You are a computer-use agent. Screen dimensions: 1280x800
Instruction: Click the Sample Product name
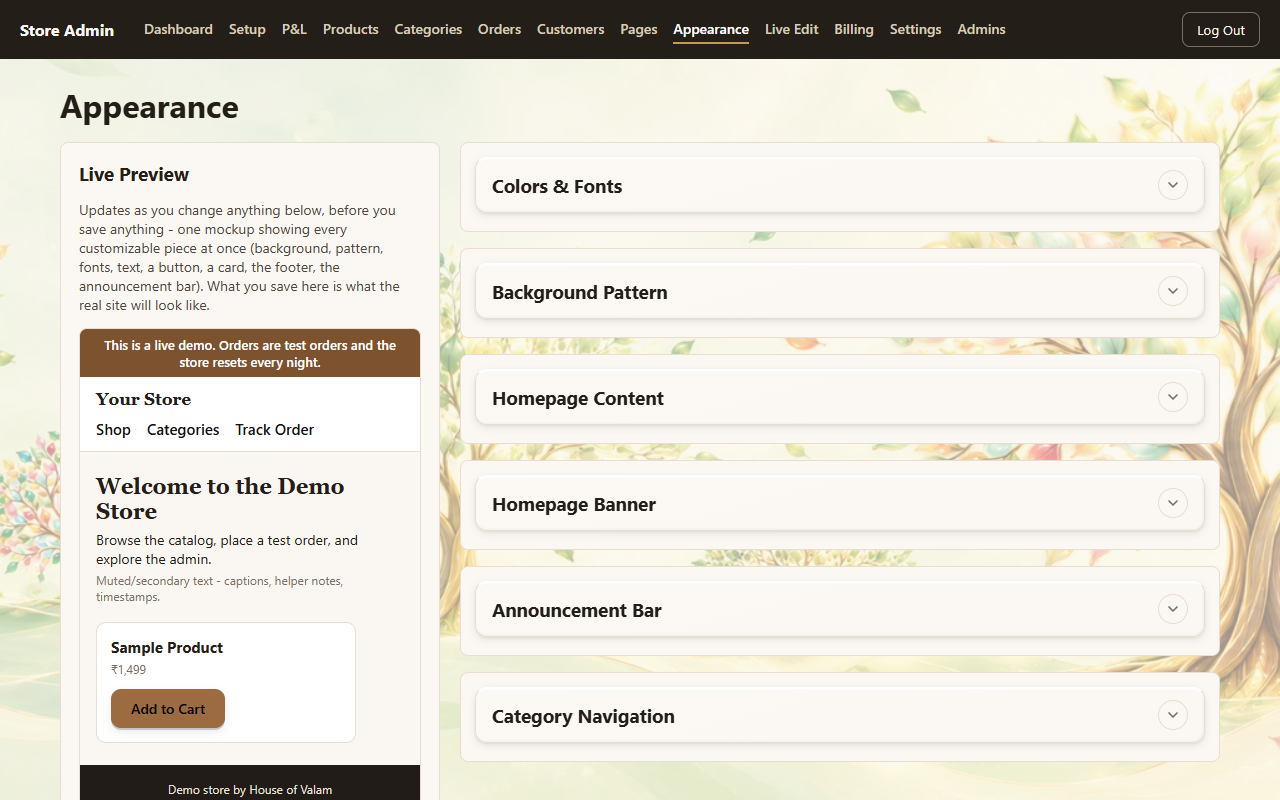pyautogui.click(x=167, y=647)
